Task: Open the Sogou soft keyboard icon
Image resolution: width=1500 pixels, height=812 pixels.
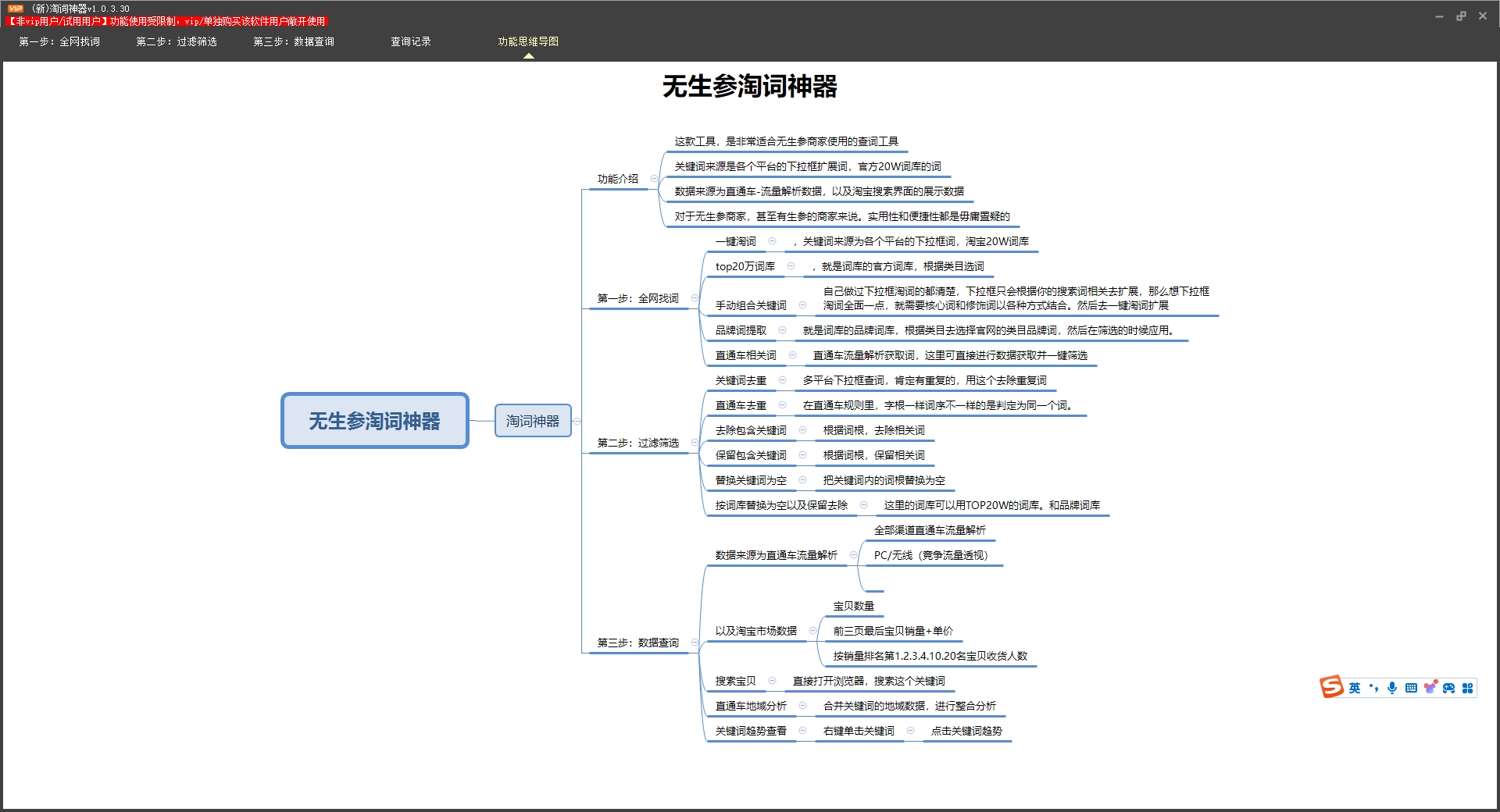Action: click(1411, 688)
